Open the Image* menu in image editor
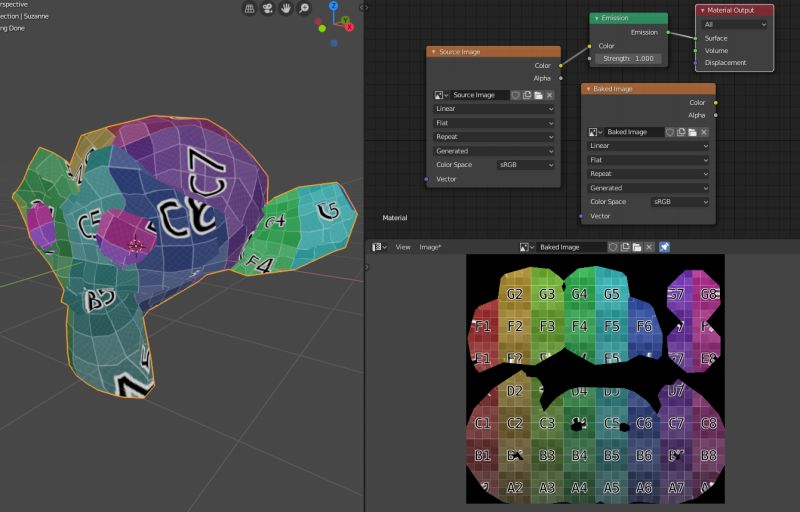Image resolution: width=800 pixels, height=512 pixels. tap(430, 247)
